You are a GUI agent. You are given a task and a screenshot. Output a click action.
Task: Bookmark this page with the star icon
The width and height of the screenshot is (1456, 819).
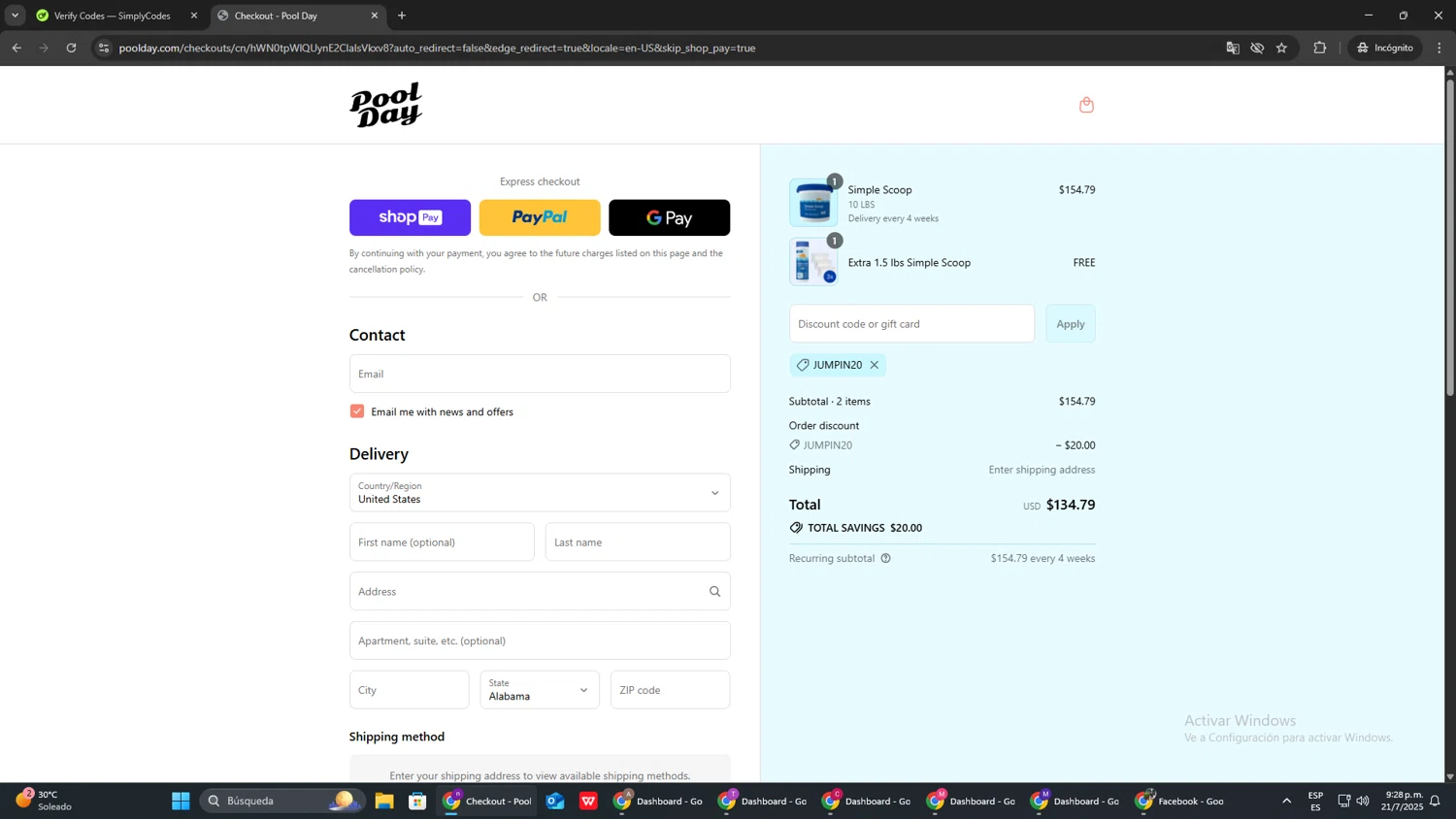1281,48
